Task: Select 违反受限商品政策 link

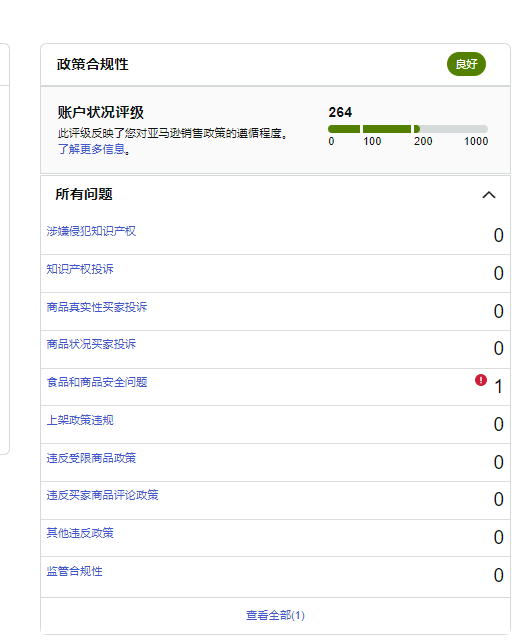Action: point(91,458)
